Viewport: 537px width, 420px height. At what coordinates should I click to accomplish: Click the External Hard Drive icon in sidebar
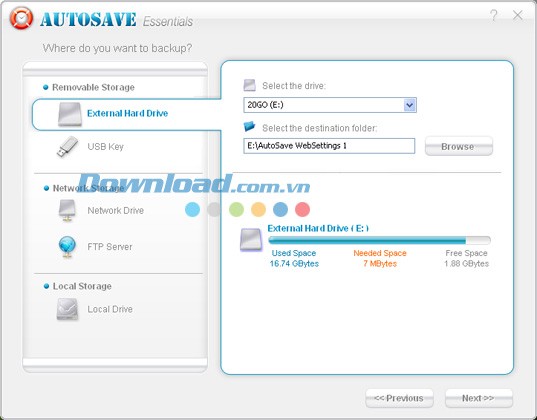pos(70,114)
